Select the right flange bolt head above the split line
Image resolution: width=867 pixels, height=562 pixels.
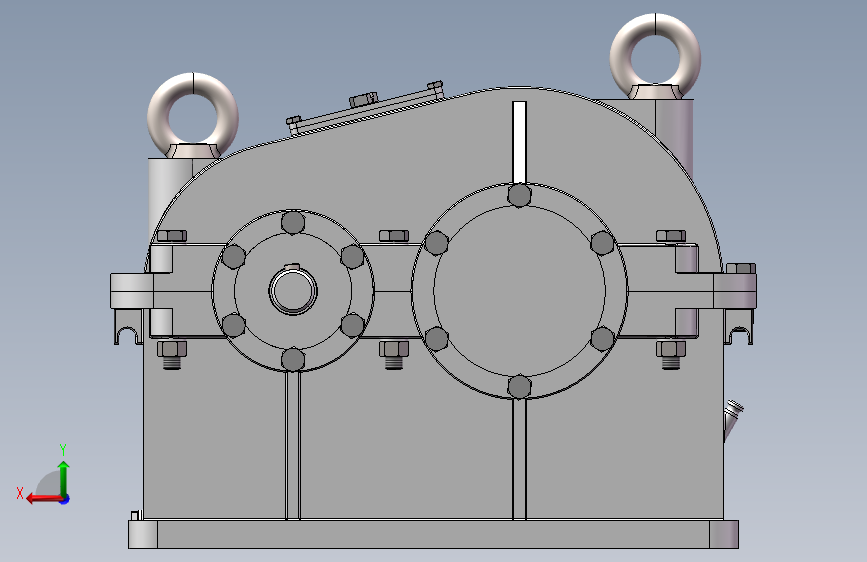click(x=671, y=236)
